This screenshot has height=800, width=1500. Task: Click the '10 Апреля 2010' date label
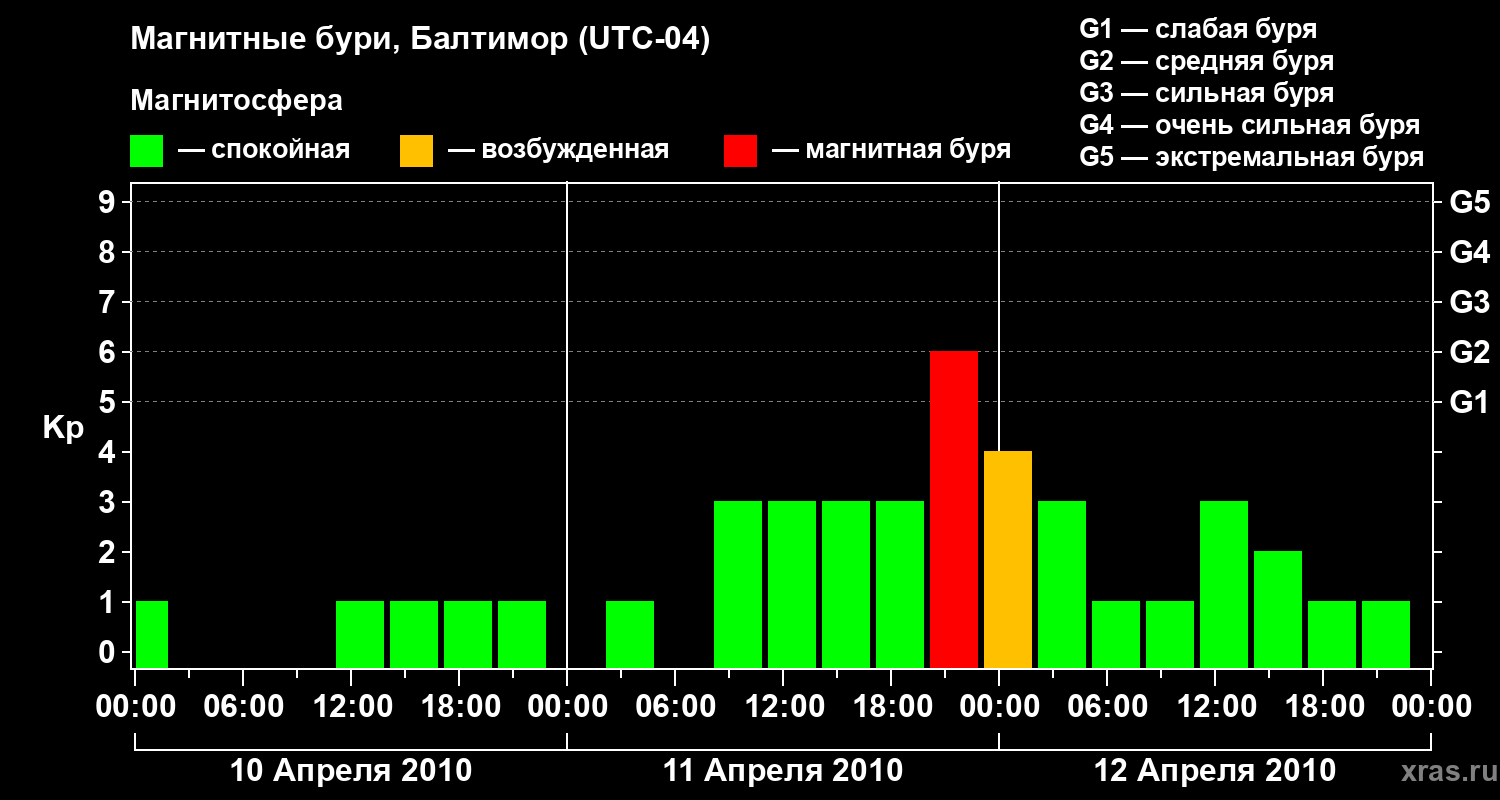[x=351, y=771]
